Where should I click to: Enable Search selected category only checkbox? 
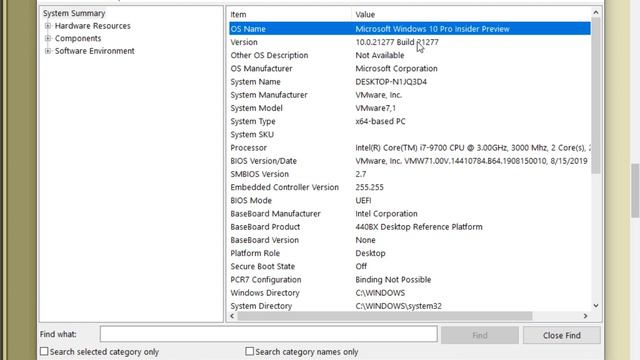(44, 351)
